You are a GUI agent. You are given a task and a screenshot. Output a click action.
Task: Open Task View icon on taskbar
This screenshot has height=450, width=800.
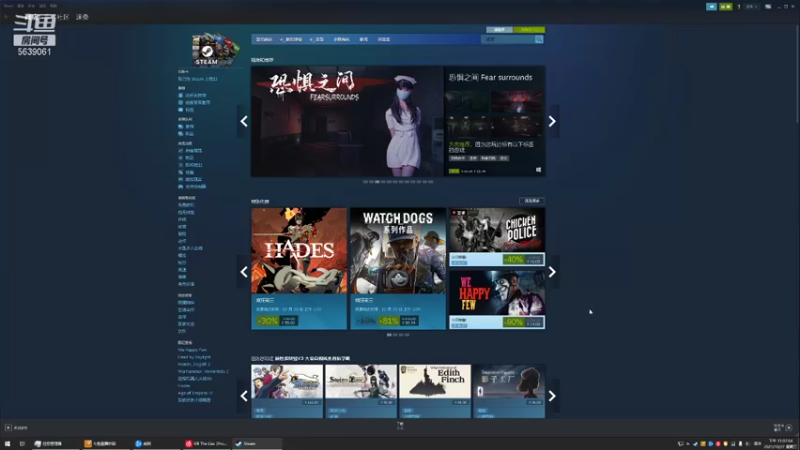coord(22,444)
